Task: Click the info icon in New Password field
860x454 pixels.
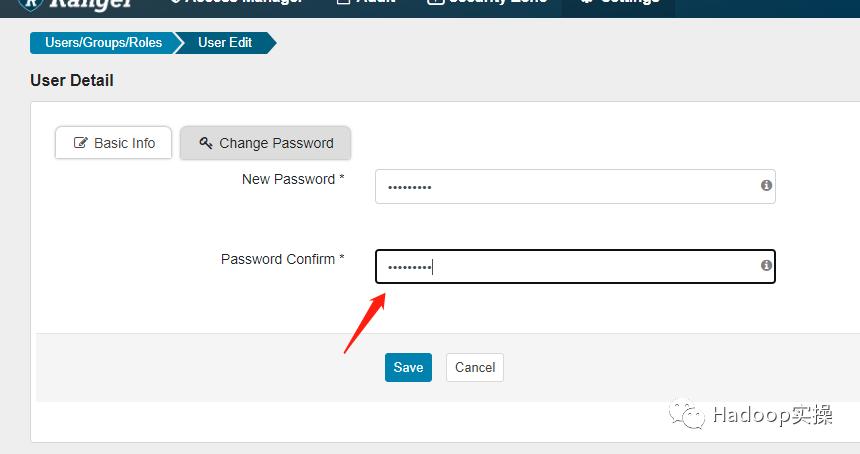Action: 766,186
